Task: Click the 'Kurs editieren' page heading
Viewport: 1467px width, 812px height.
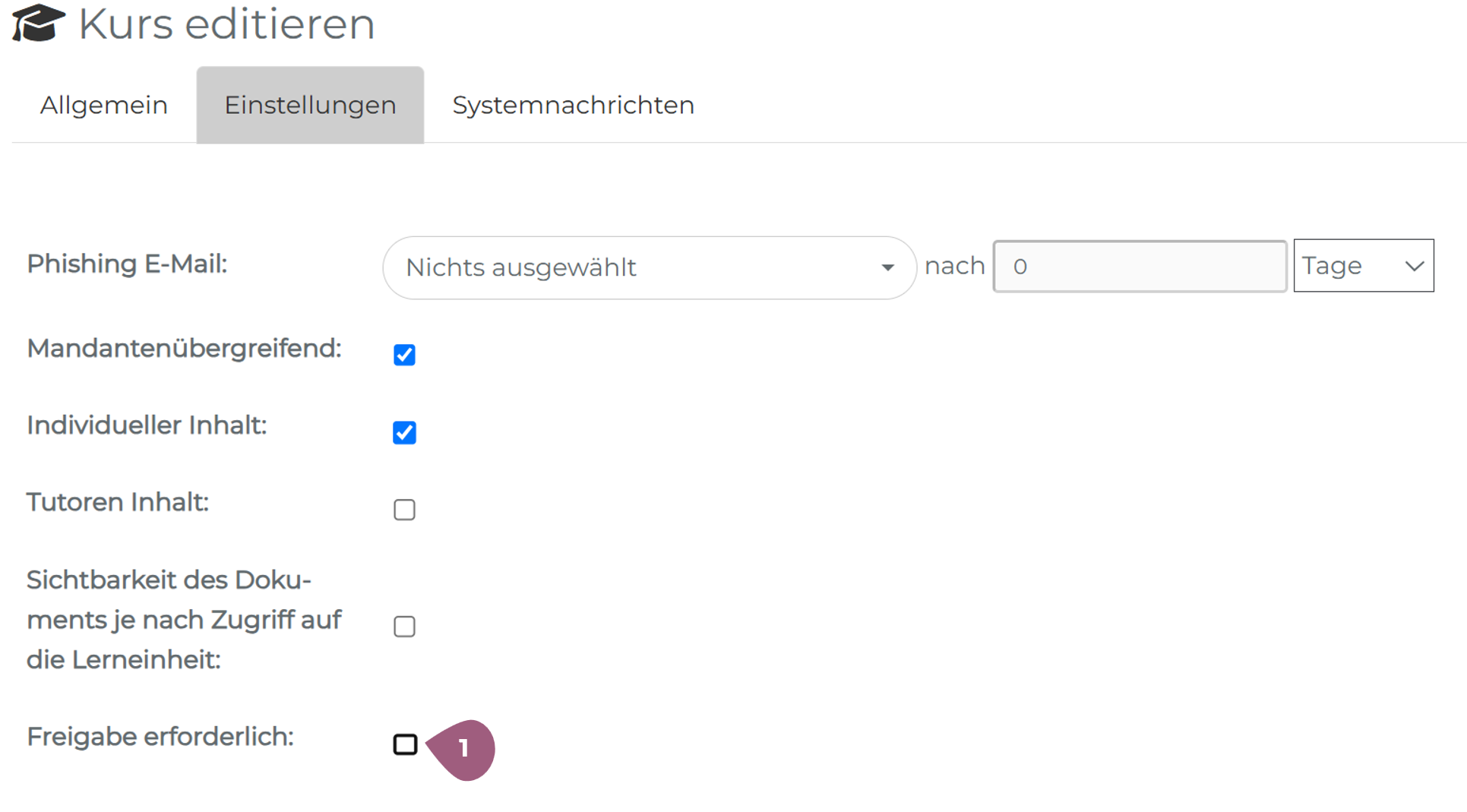Action: [226, 24]
